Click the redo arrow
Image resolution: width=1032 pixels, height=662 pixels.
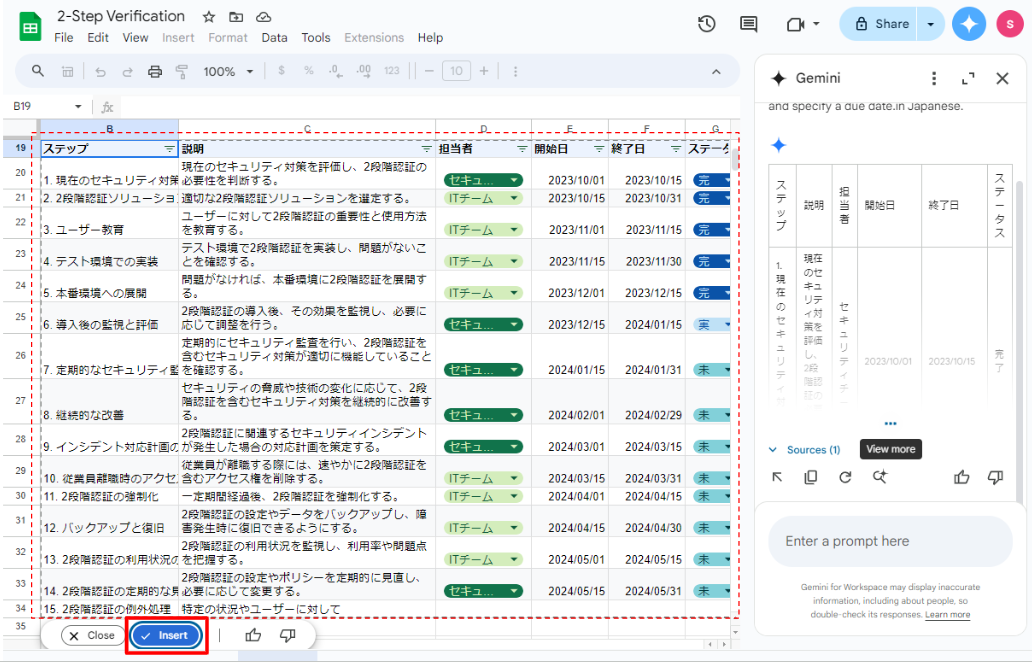click(x=127, y=72)
